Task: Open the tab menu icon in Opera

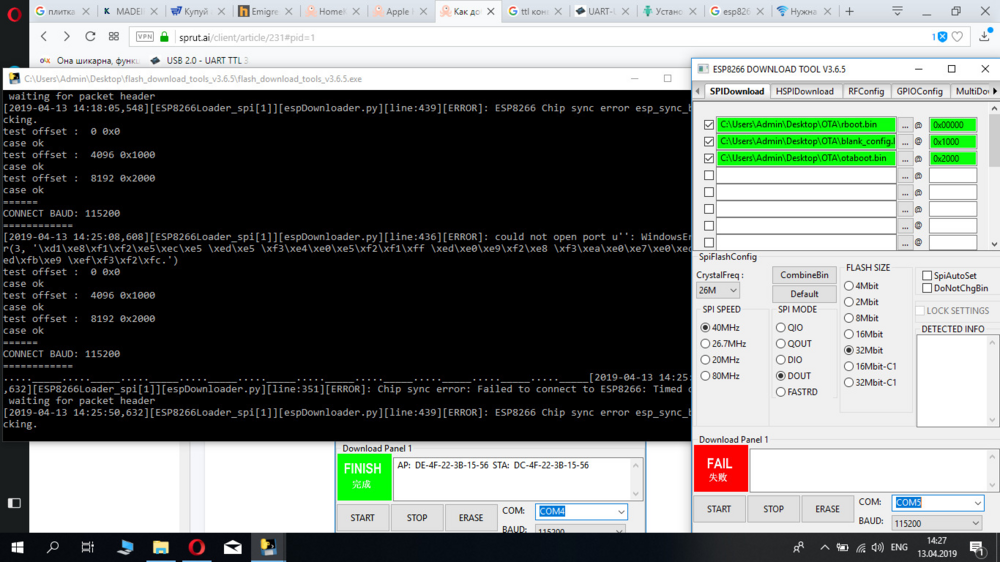Action: pos(897,11)
